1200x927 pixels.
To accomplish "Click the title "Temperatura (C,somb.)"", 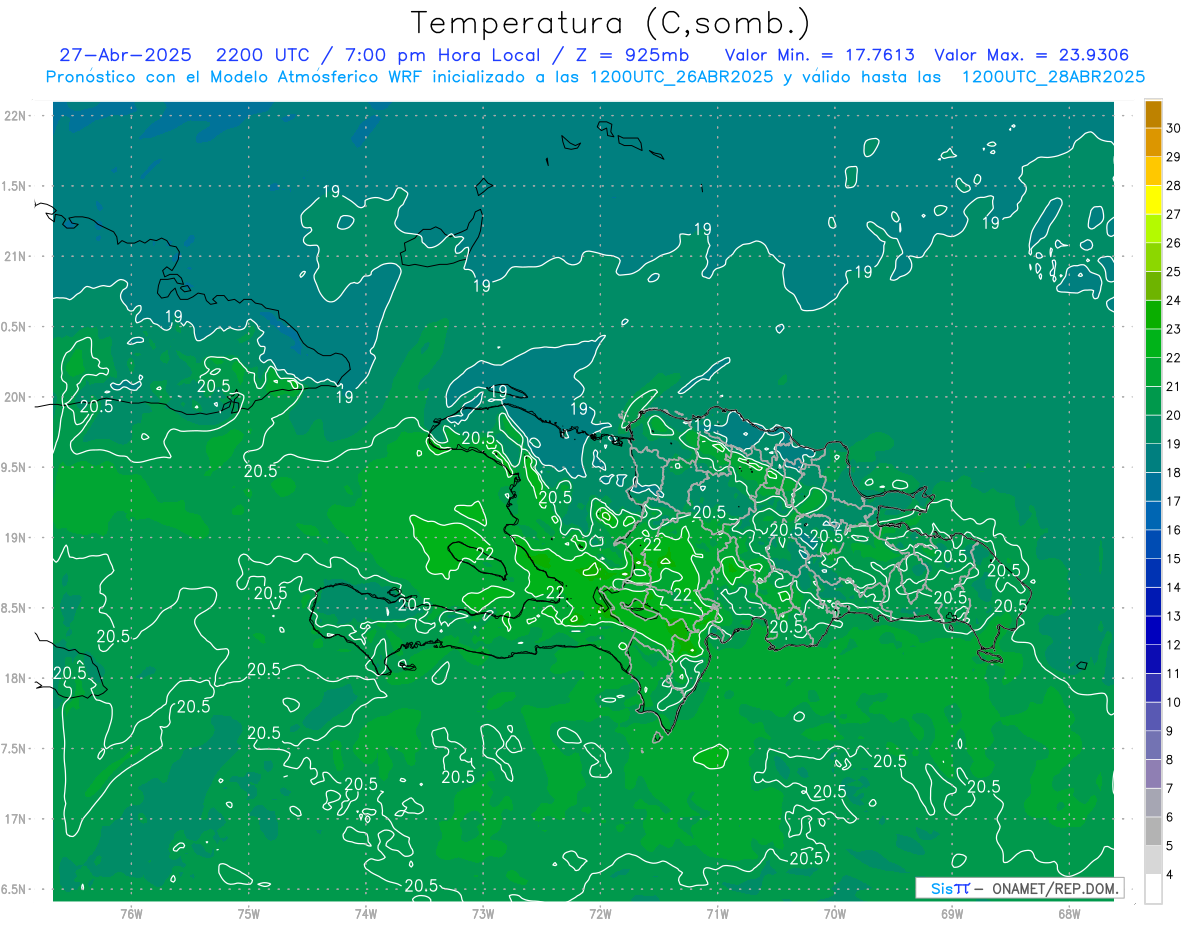I will [610, 23].
